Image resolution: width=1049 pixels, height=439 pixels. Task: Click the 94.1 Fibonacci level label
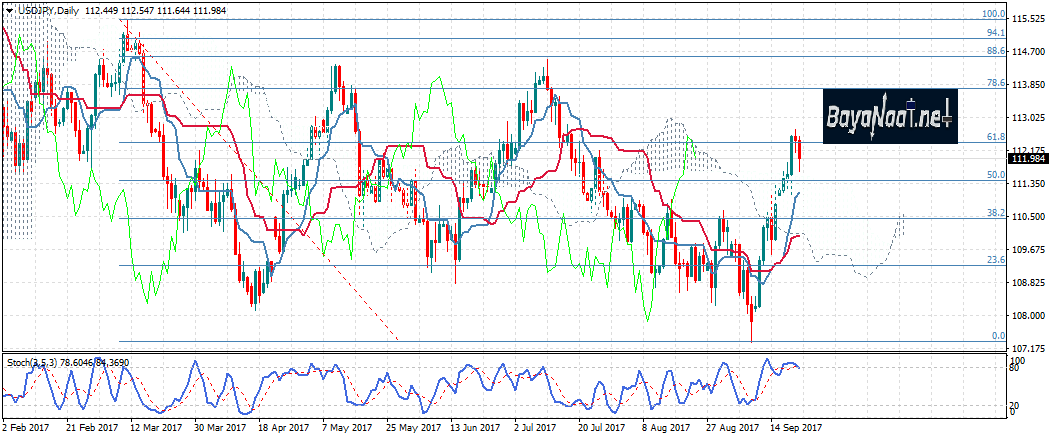pos(995,33)
